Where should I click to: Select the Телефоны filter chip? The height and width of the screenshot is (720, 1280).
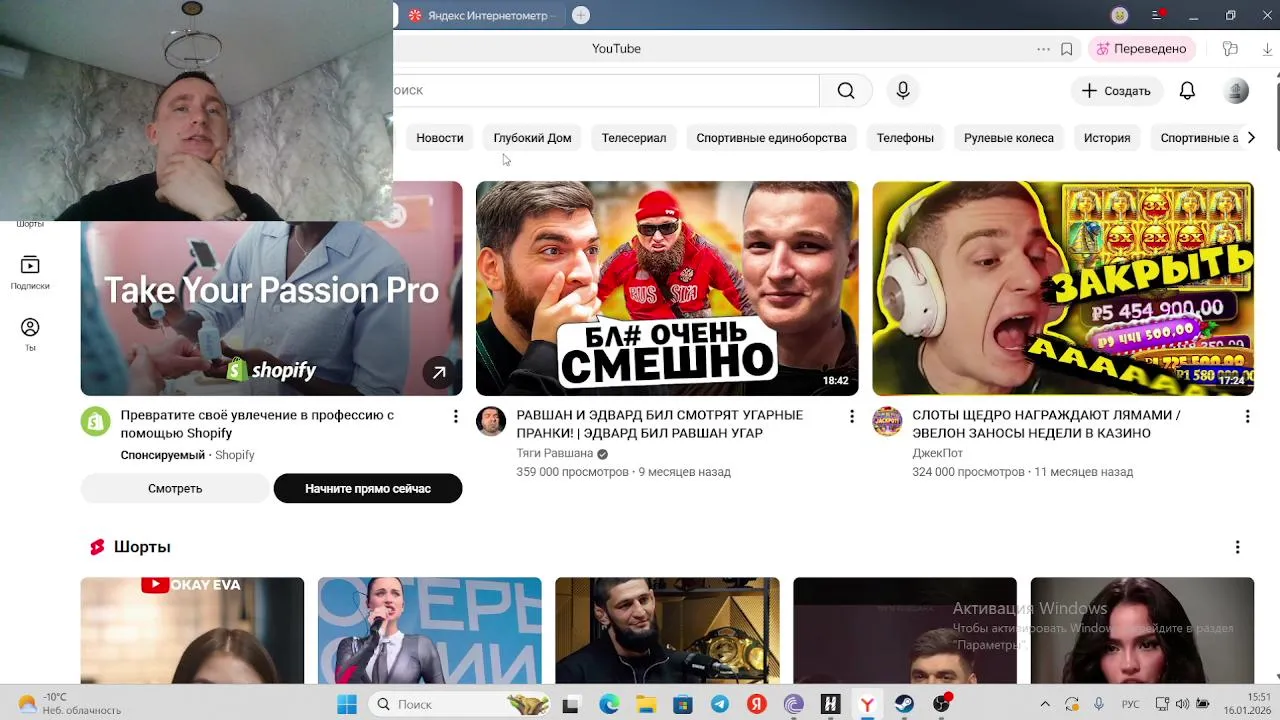coord(905,138)
